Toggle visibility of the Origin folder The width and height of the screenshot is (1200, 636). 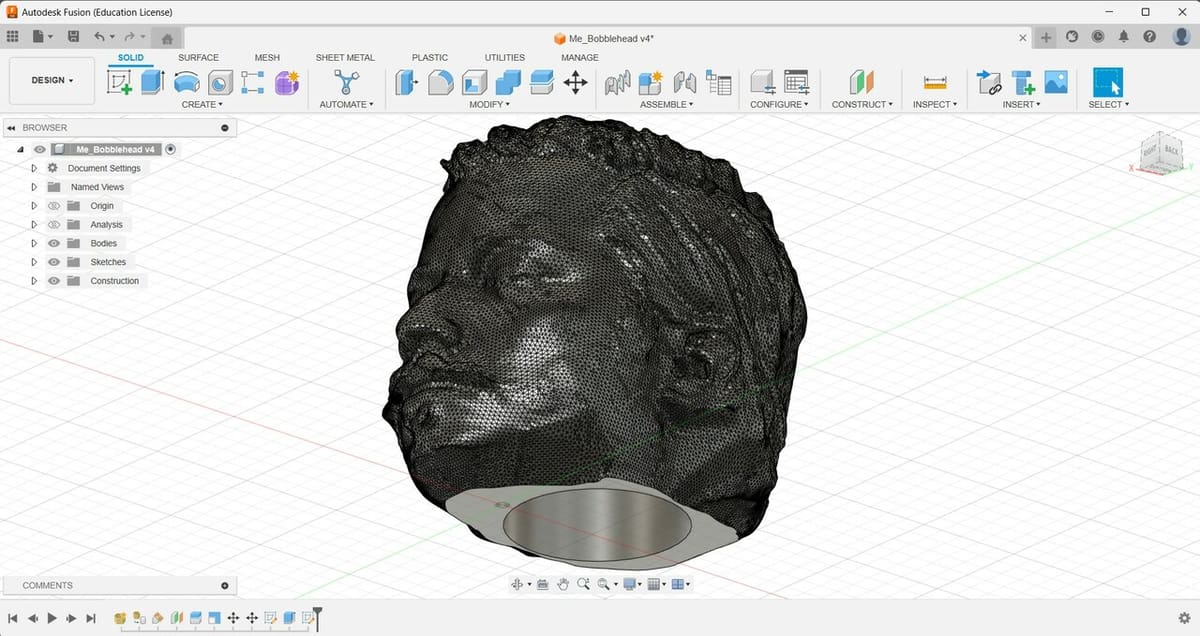point(54,206)
